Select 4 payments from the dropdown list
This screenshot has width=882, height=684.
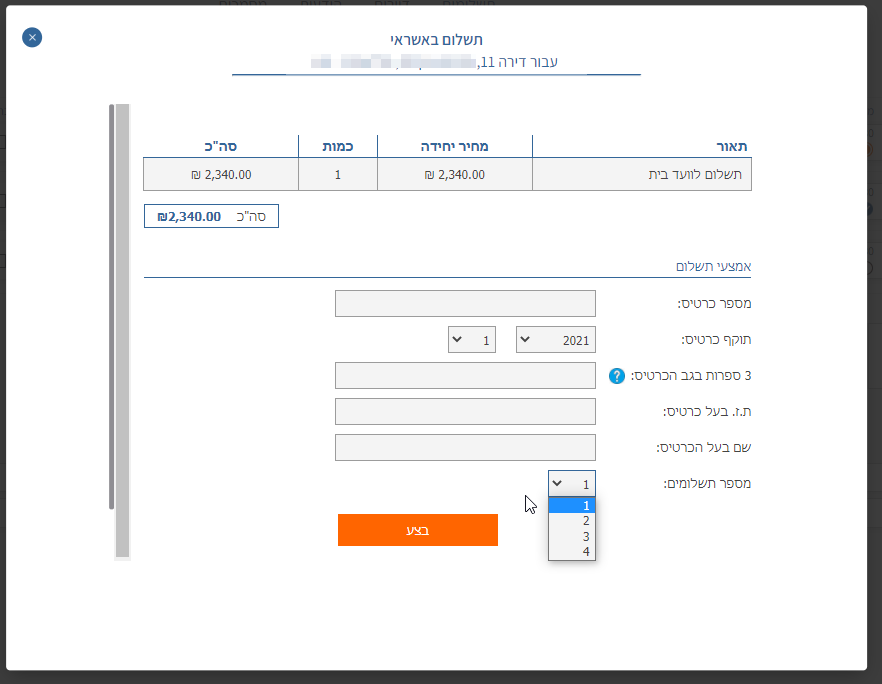point(572,552)
